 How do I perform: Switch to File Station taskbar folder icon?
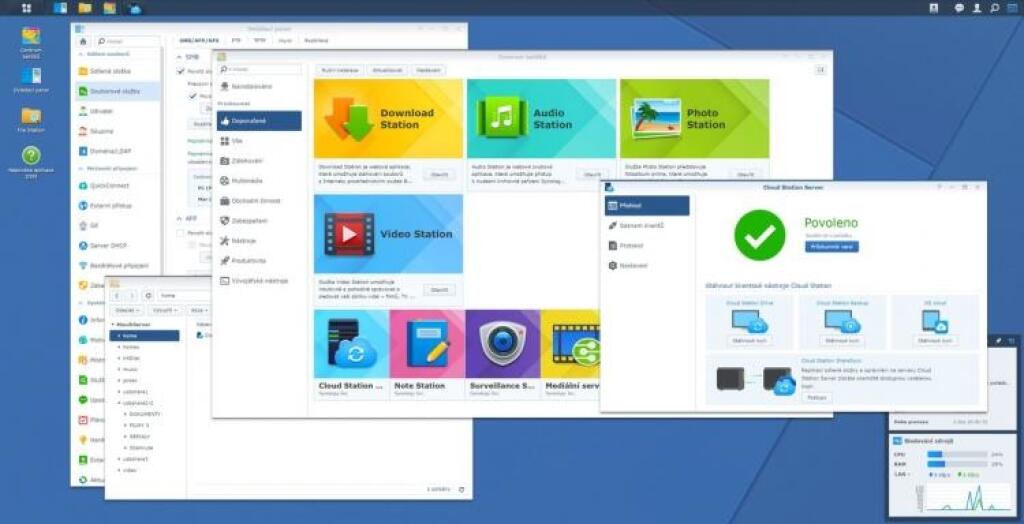[85, 8]
